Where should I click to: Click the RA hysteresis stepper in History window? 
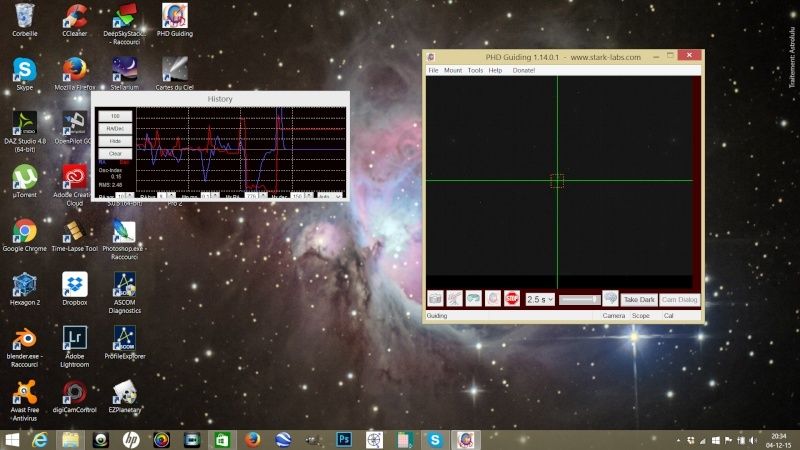tap(171, 196)
